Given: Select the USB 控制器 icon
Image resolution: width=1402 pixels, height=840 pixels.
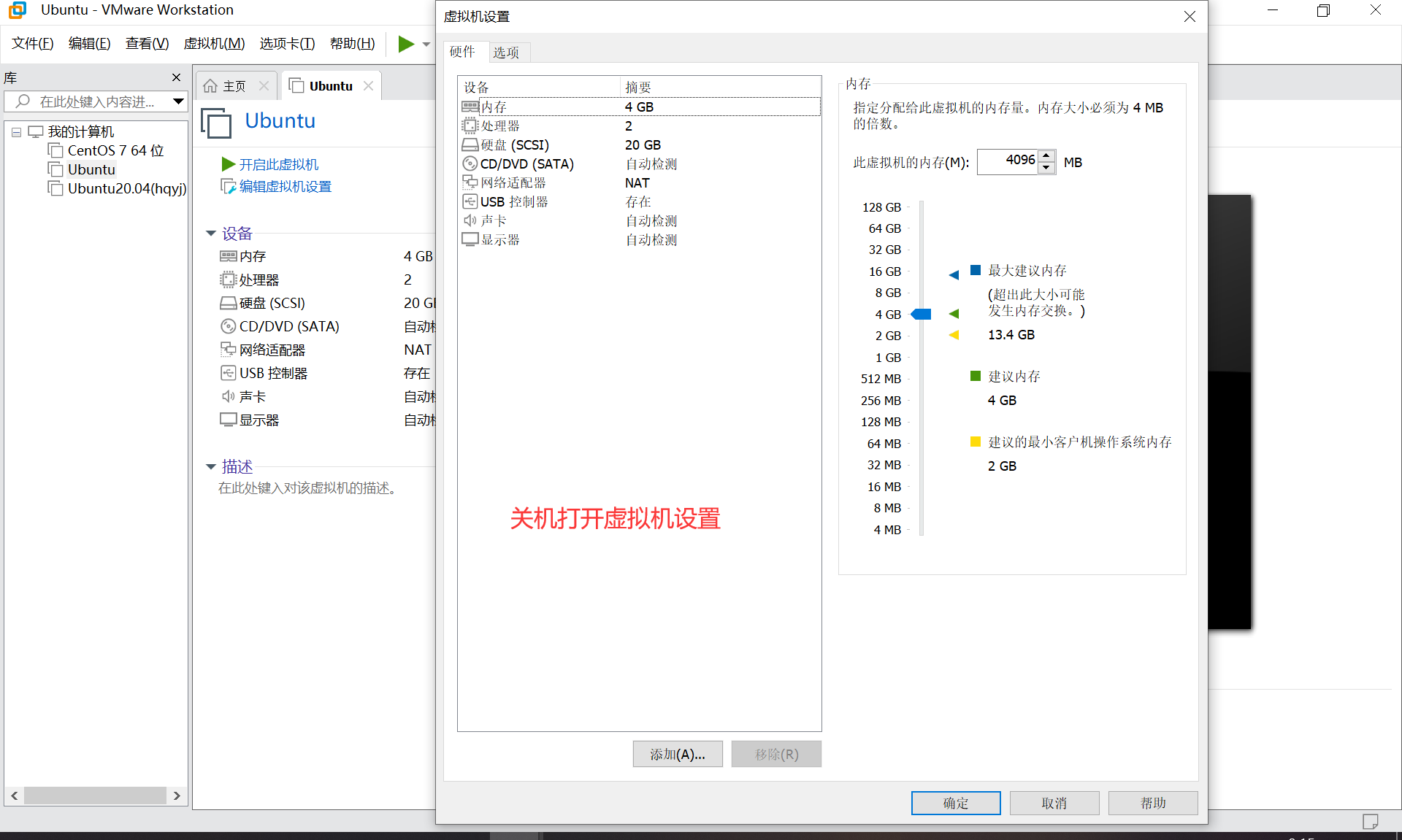Looking at the screenshot, I should click(470, 201).
